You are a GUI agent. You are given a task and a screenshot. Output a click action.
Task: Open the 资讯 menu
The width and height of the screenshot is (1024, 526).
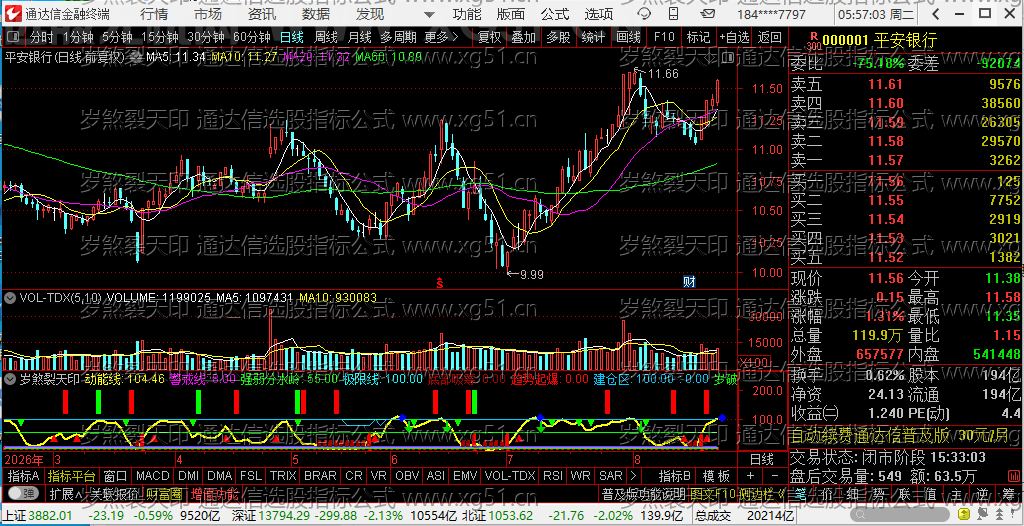click(262, 14)
